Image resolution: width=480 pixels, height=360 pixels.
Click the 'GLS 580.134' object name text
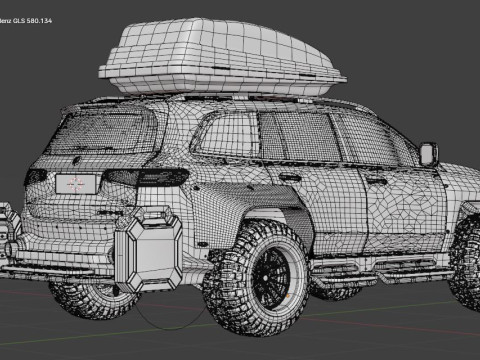(x=32, y=21)
